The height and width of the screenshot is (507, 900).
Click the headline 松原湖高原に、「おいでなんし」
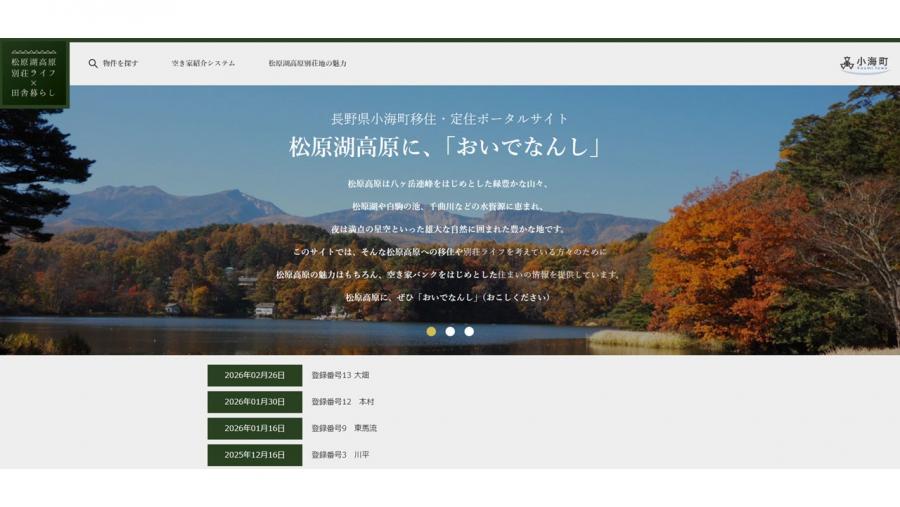click(x=445, y=146)
